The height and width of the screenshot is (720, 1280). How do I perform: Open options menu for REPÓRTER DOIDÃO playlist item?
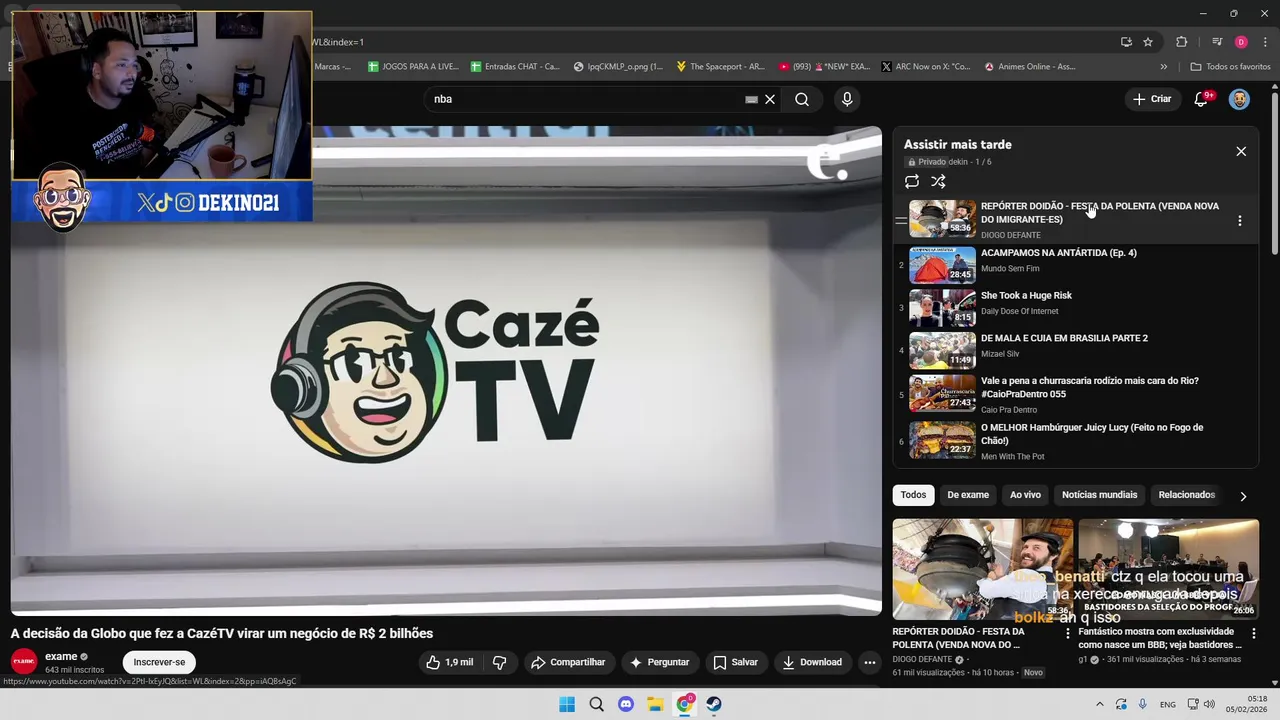(1240, 220)
